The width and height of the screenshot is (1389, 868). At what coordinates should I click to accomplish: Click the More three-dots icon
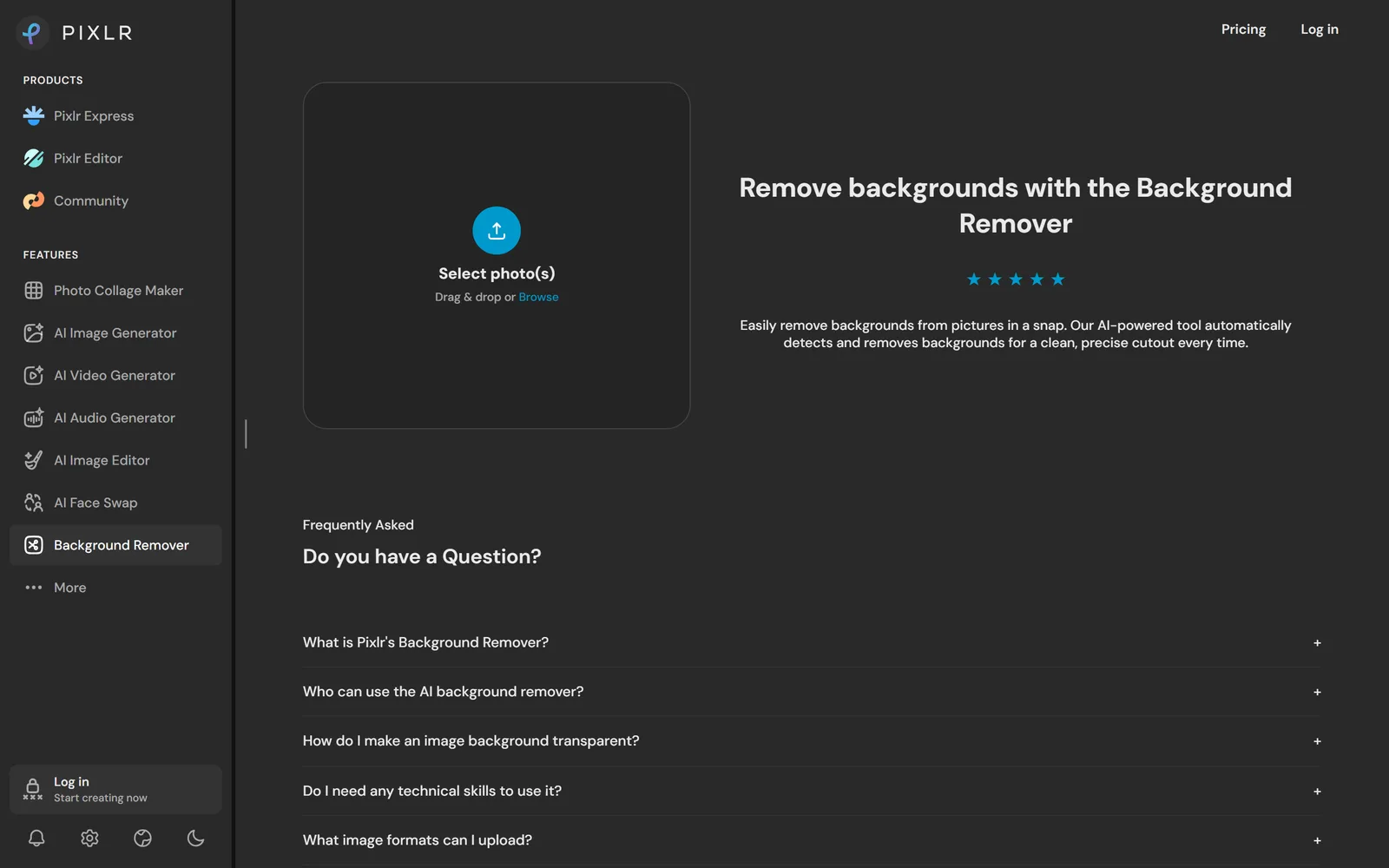click(x=34, y=588)
